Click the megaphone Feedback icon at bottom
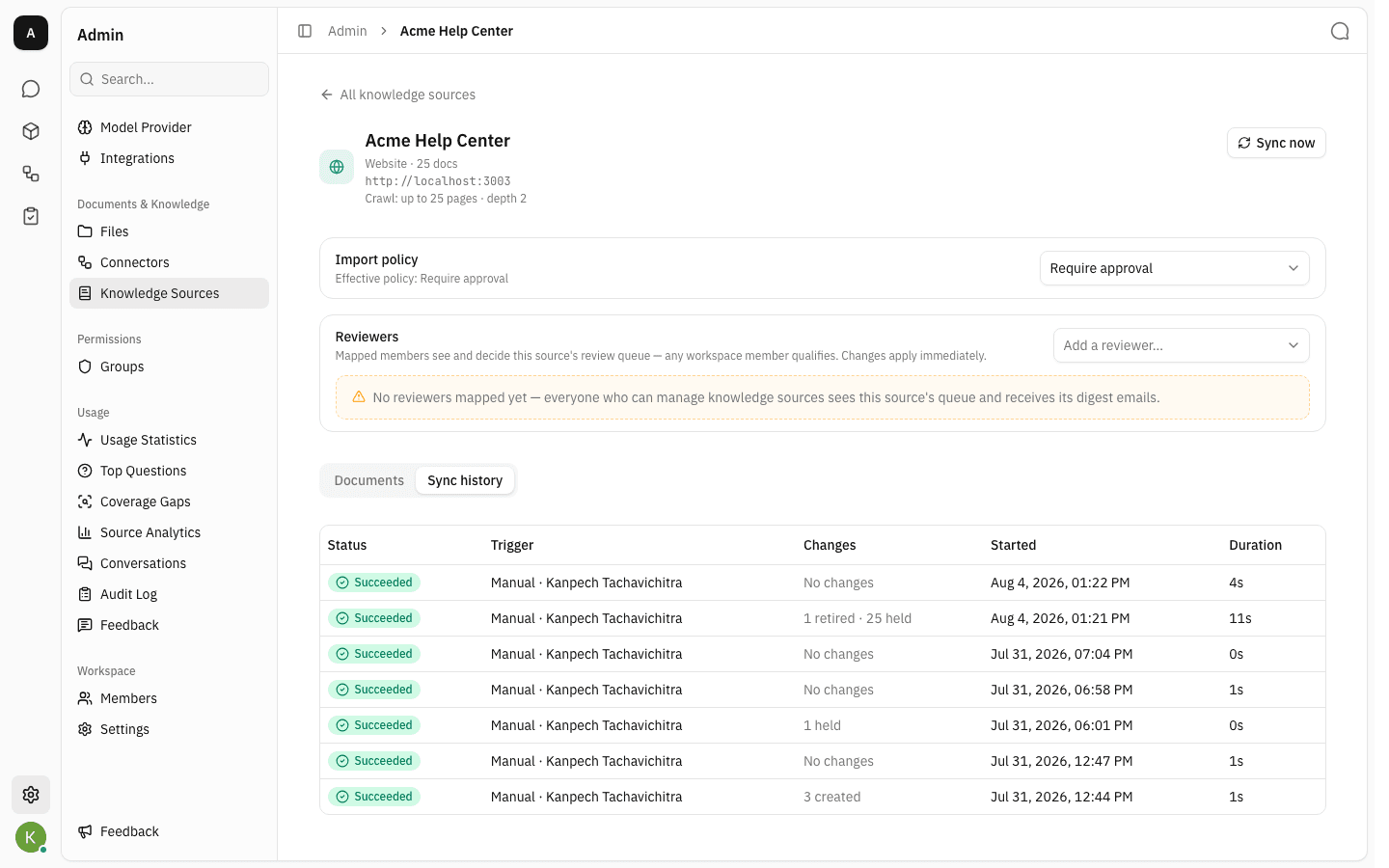 [x=85, y=831]
